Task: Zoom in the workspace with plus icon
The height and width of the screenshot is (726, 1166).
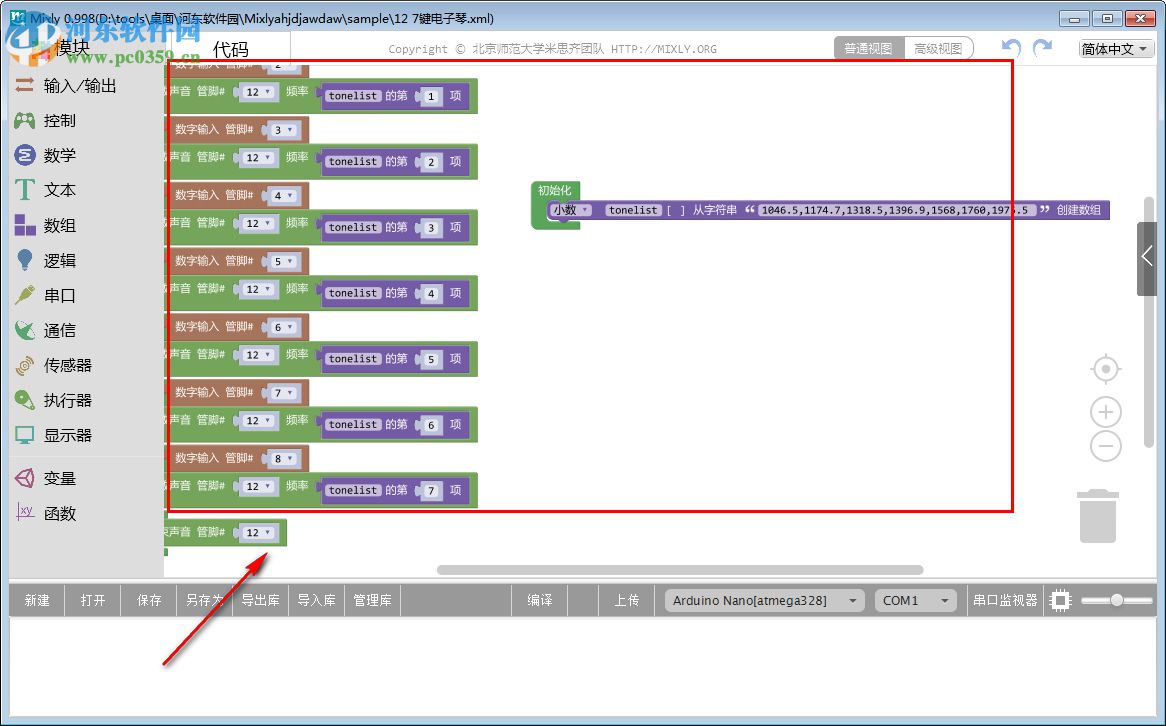Action: [1106, 411]
